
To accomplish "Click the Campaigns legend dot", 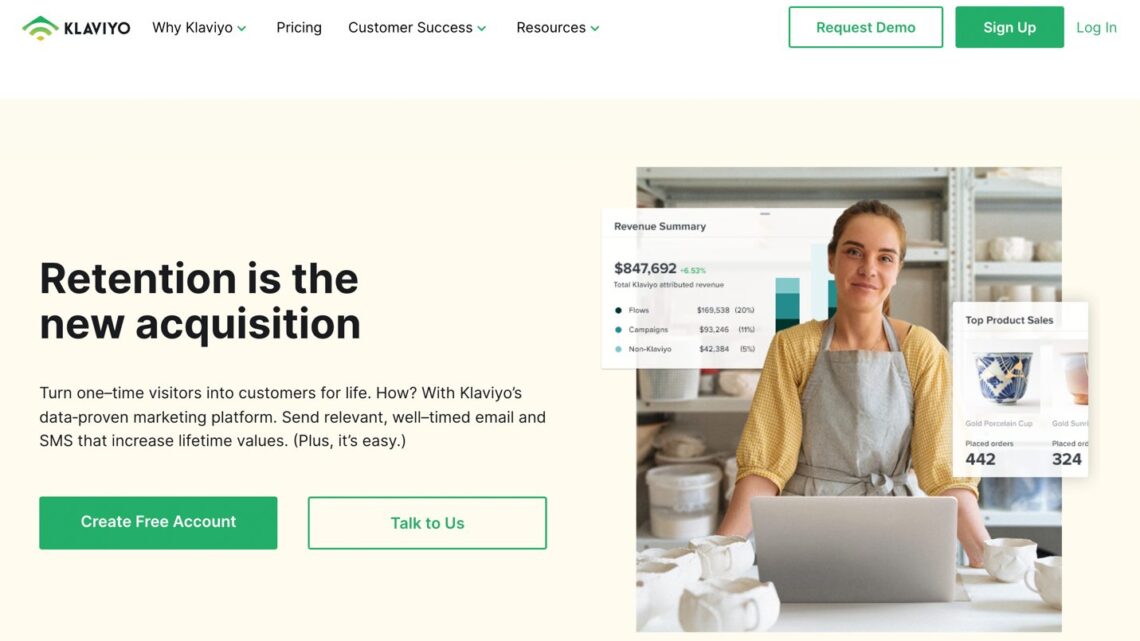I will (x=619, y=330).
